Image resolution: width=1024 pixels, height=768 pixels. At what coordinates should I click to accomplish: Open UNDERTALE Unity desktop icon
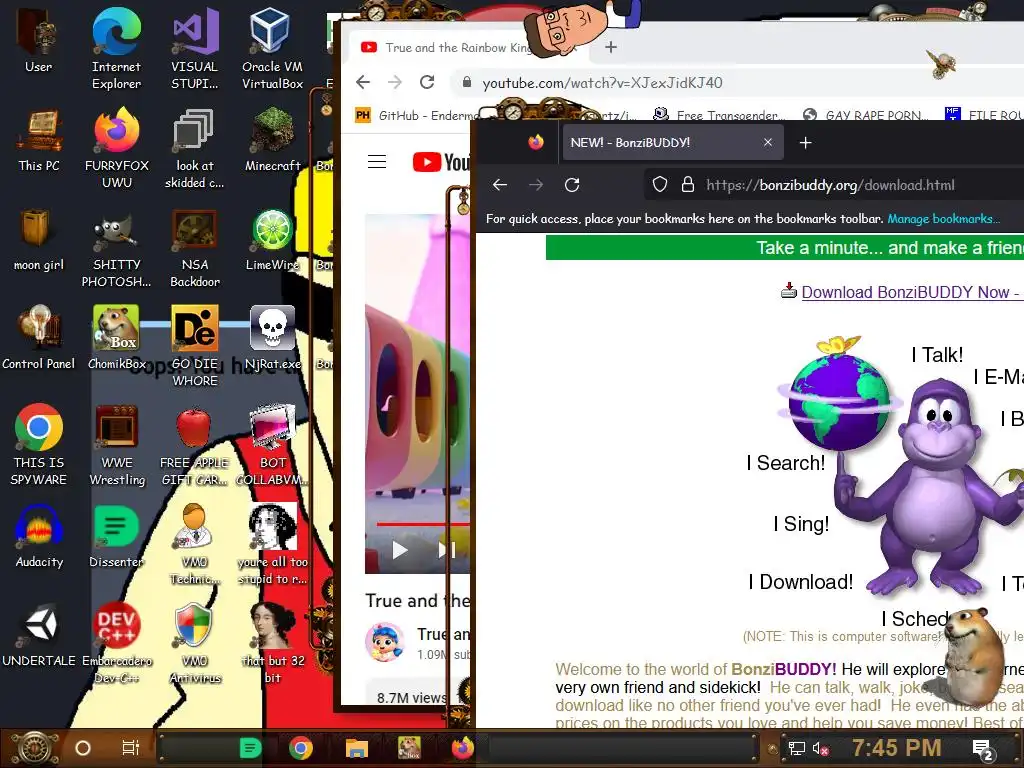coord(39,636)
